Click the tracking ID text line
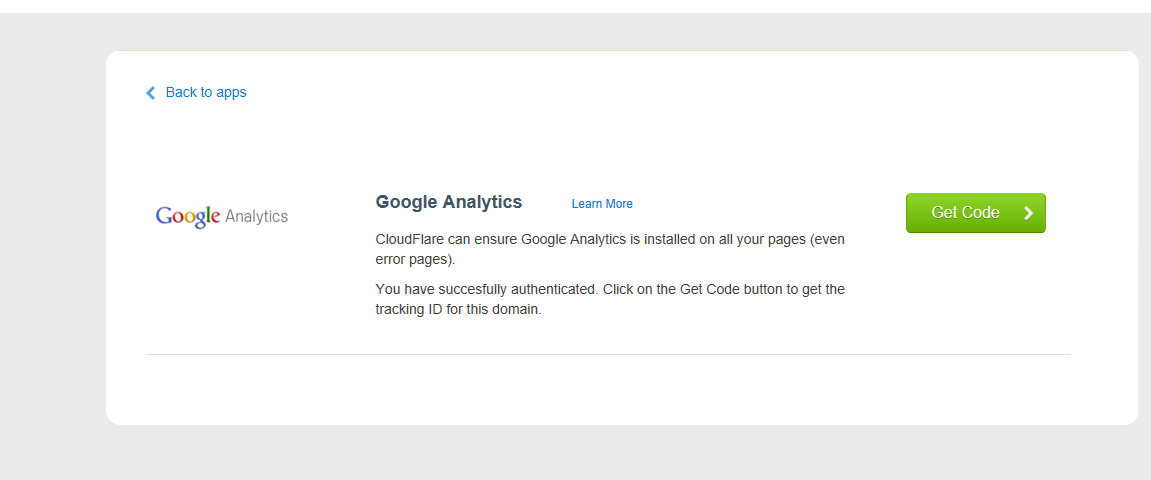Screen dimensions: 1151x480 [x=458, y=309]
